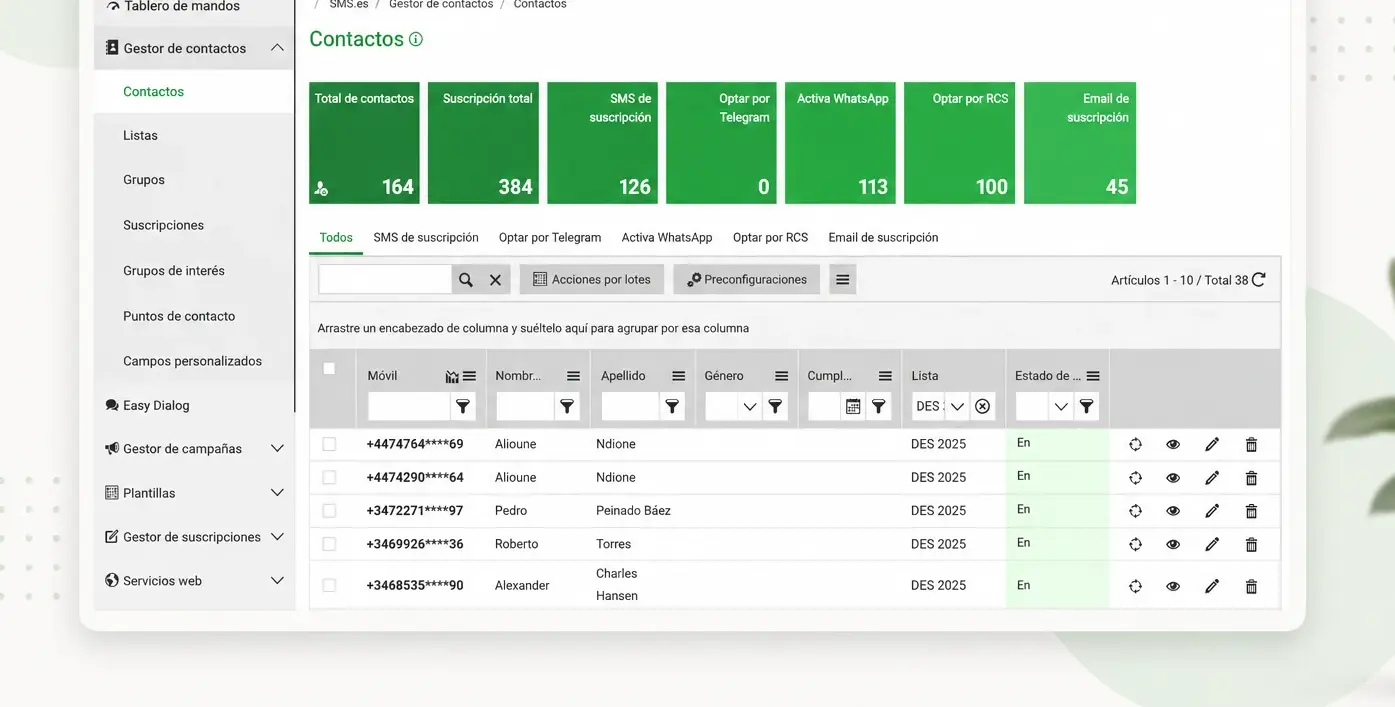Edit the contact Pedro Peinado Báez
Viewport: 1395px width, 707px height.
pos(1212,511)
